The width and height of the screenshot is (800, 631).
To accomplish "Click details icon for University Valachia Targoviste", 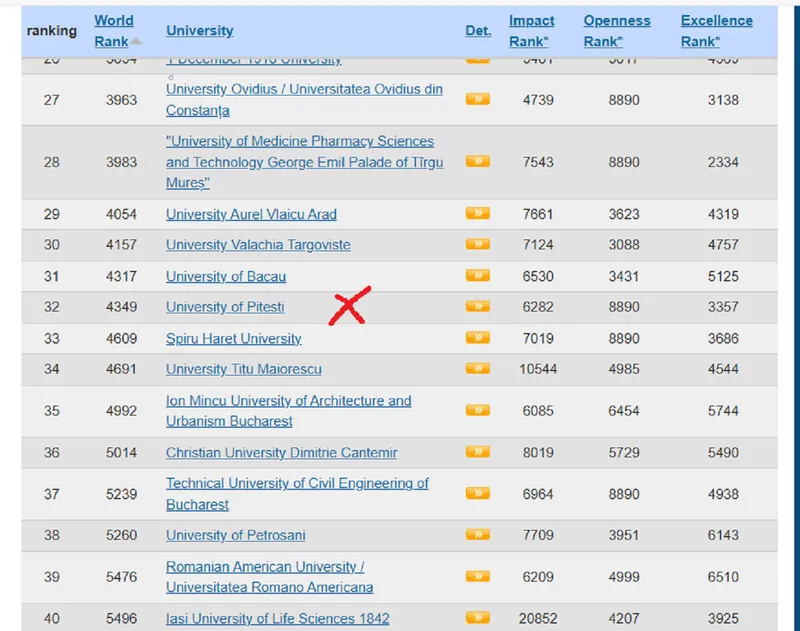I will tap(477, 244).
